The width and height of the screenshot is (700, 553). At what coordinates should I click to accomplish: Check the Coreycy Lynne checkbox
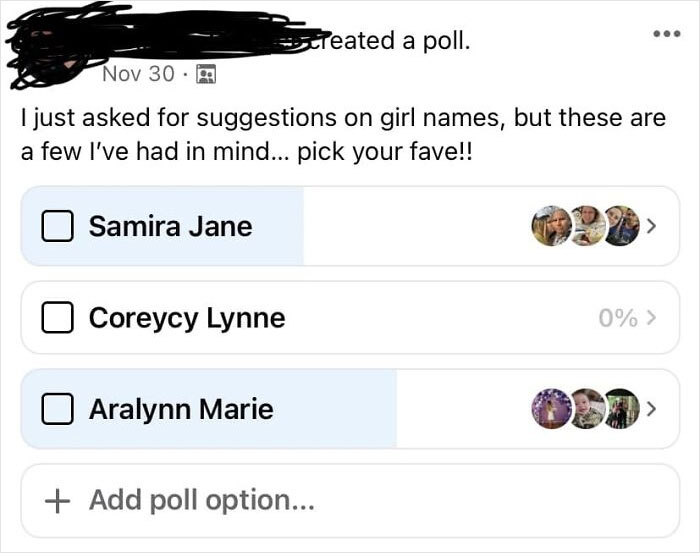pos(57,318)
